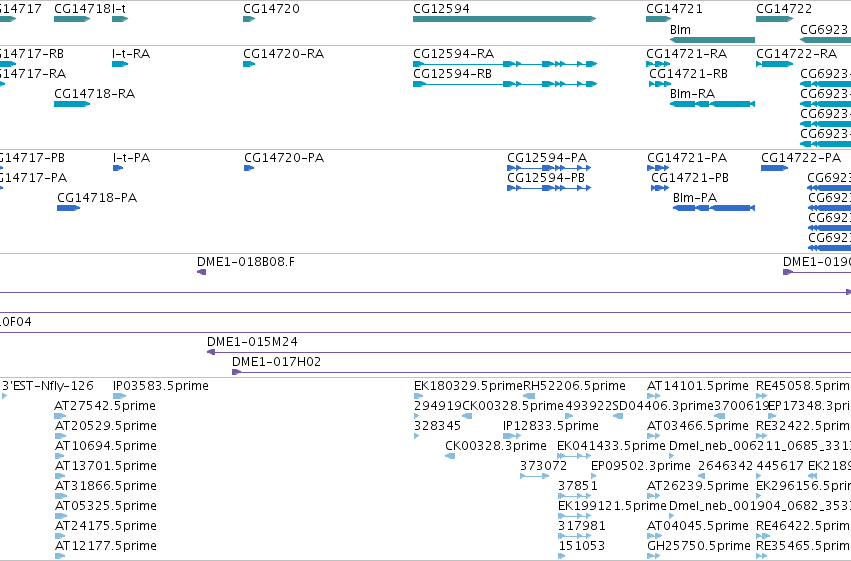
Task: Select the AT26239.5prime EST
Action: pyautogui.click(x=653, y=496)
